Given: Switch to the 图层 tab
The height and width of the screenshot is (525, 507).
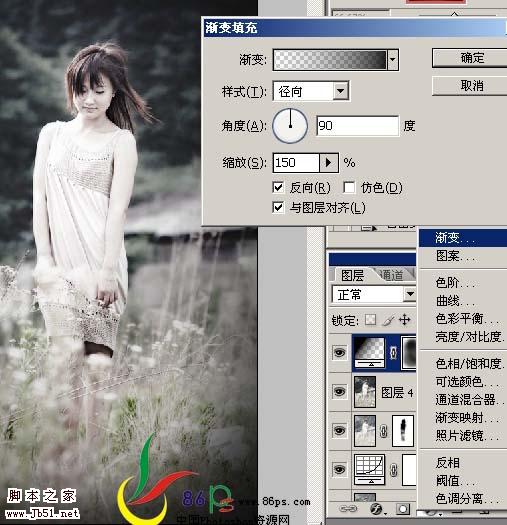Looking at the screenshot, I should (x=352, y=276).
